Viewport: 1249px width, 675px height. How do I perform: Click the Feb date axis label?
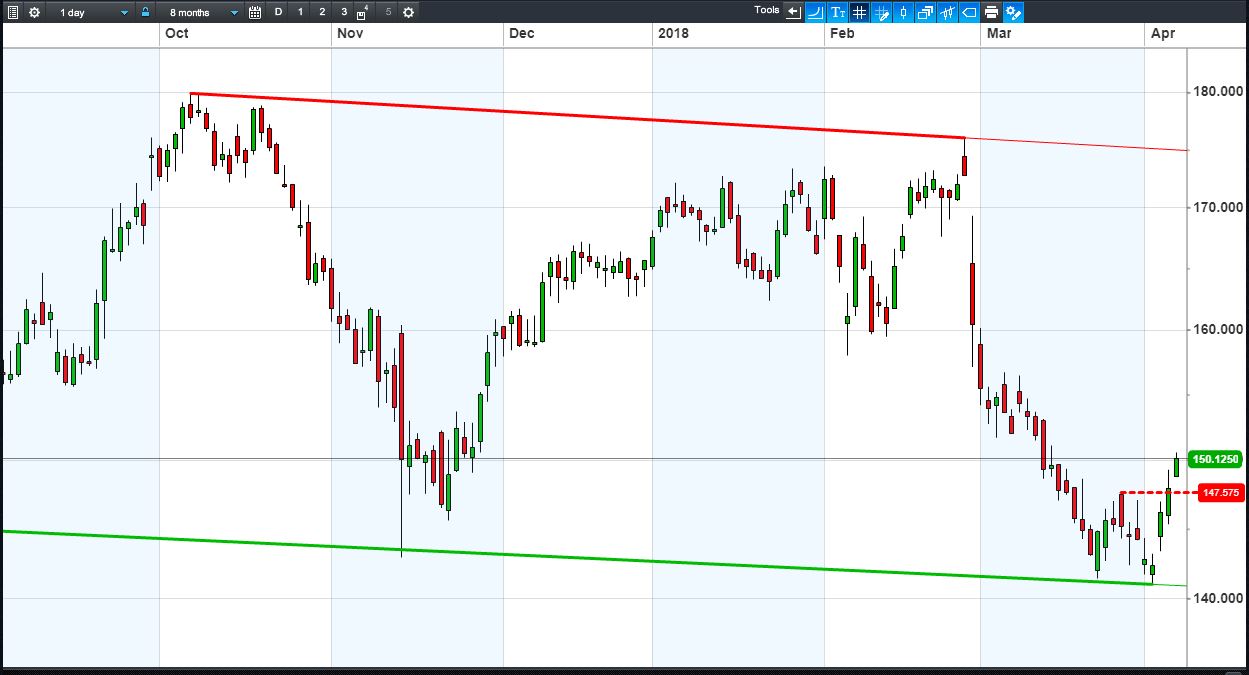[842, 34]
